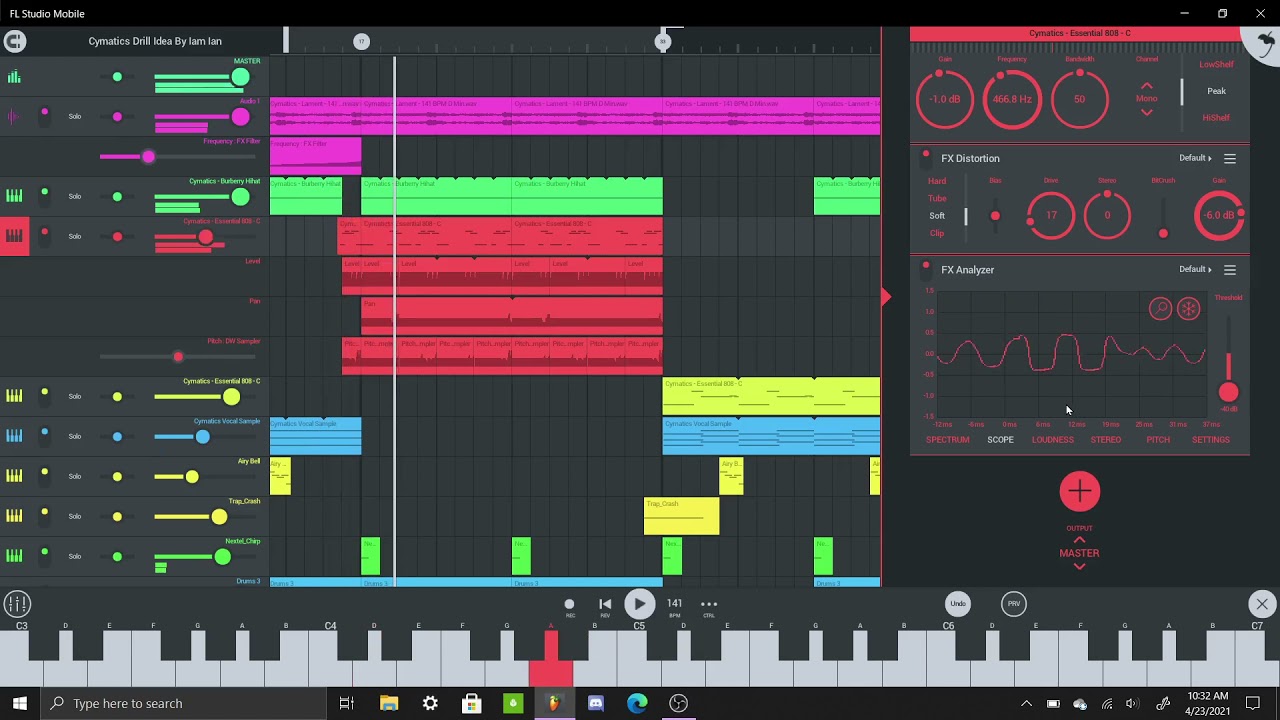
Task: Switch to the STEREO analyzer tab
Action: pos(1105,440)
